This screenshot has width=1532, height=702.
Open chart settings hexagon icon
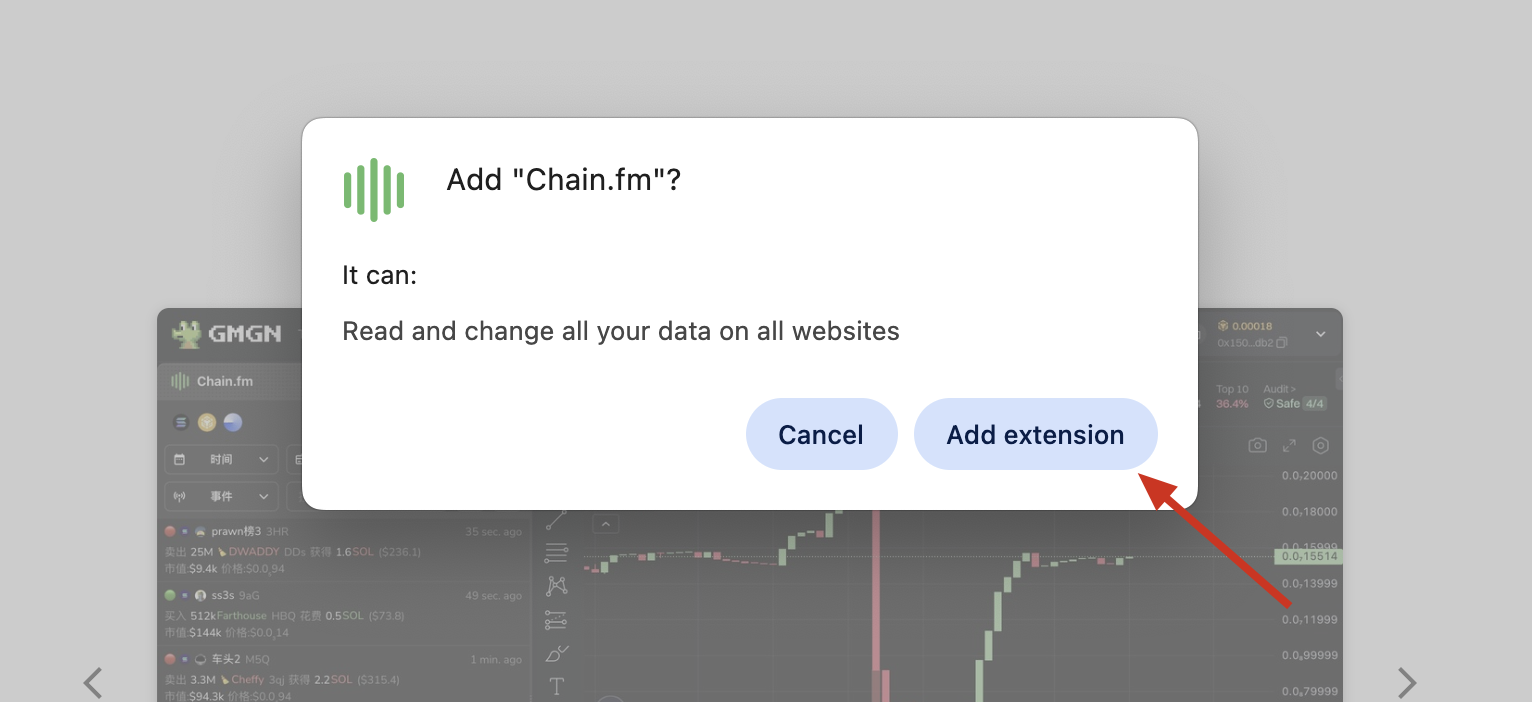tap(1321, 445)
